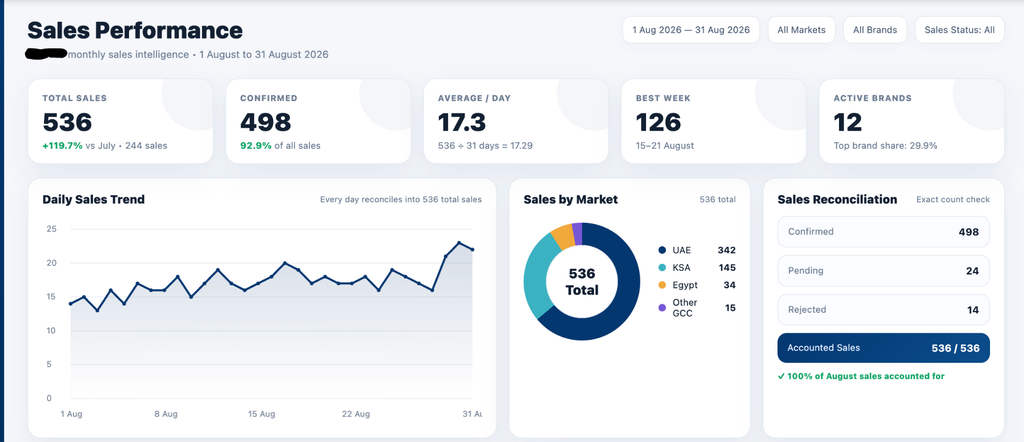Click '536 ÷ 31 days = 17.29' text

pos(485,146)
